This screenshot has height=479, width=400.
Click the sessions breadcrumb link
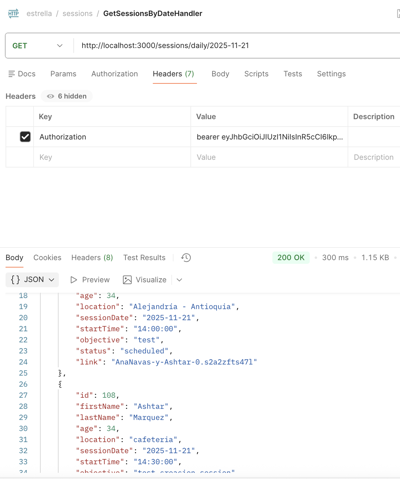click(77, 13)
